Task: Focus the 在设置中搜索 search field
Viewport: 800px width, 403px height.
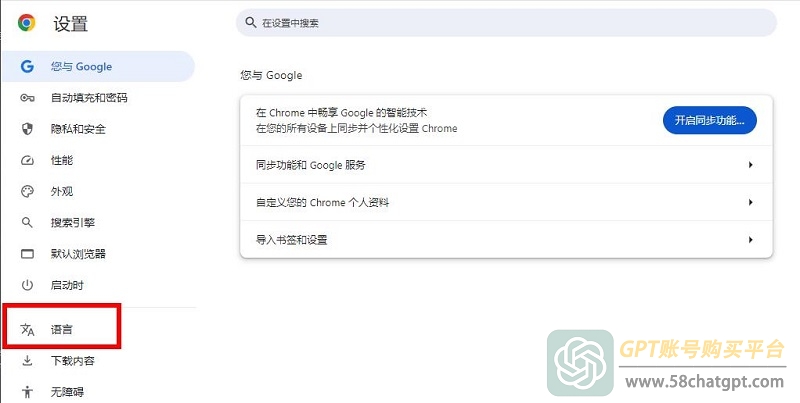Action: click(x=506, y=22)
